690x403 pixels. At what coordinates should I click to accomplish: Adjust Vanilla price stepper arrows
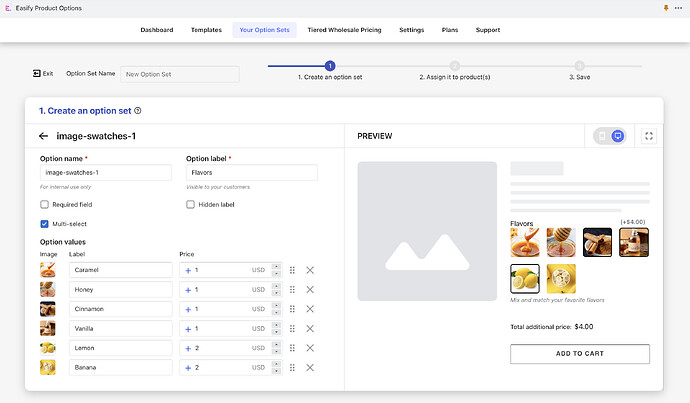[276, 329]
